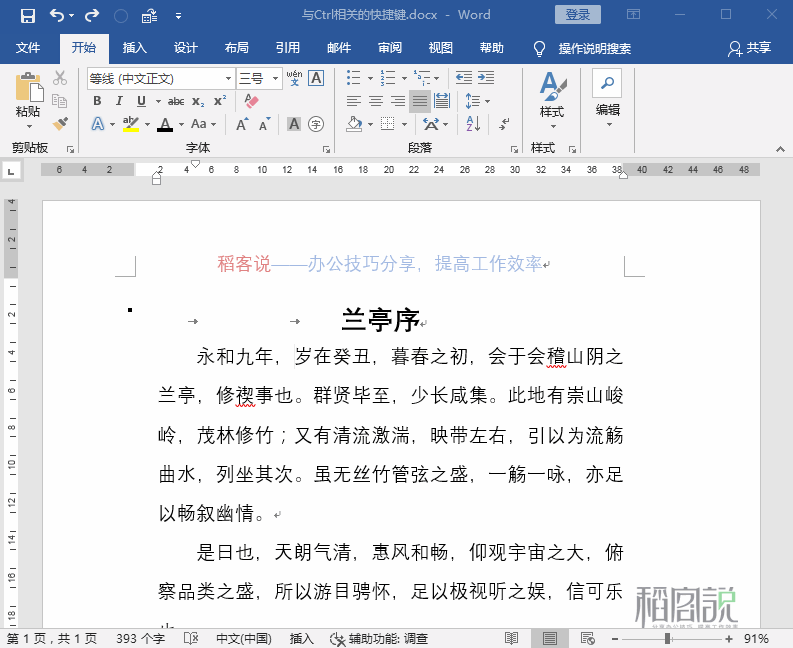Click the 登录 sign-in button
This screenshot has width=793, height=648.
(x=578, y=15)
